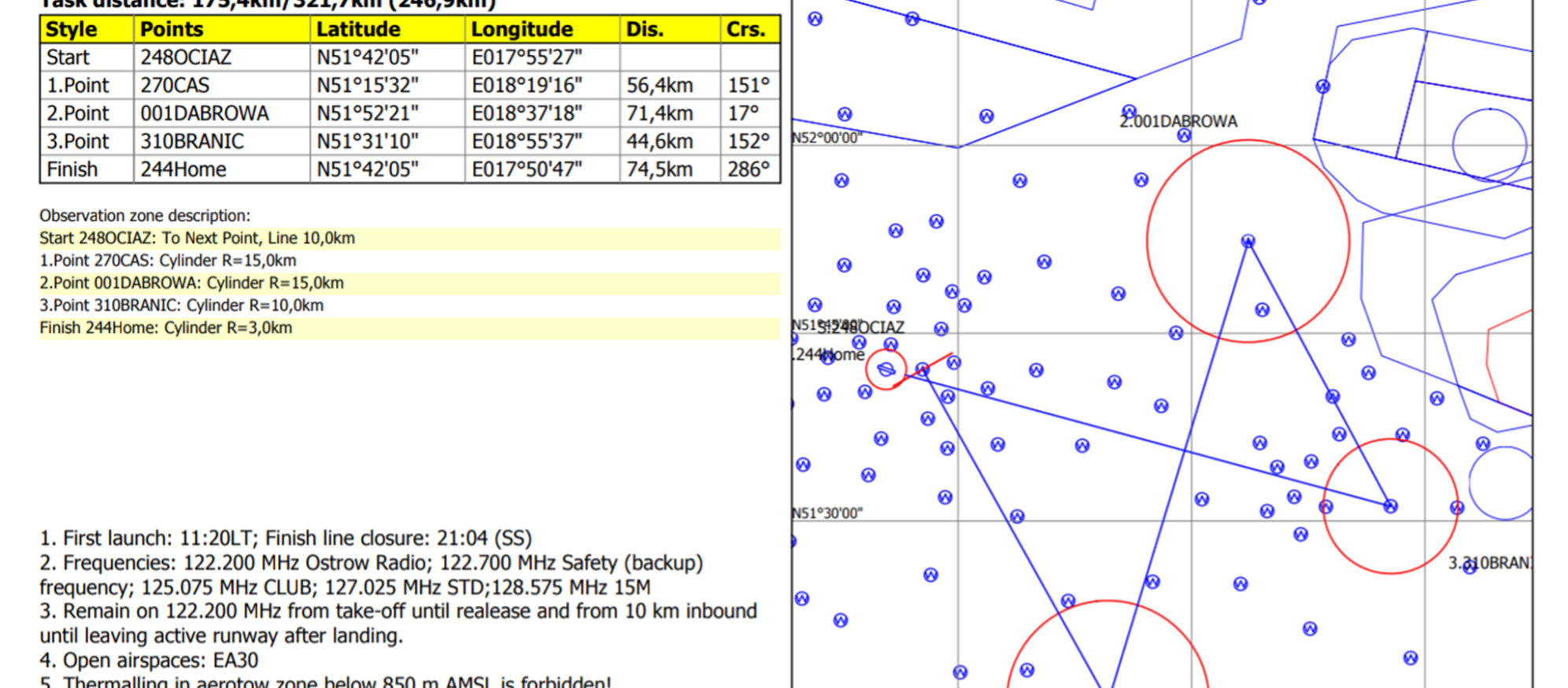Click the small blue airspace circle at top right

1489,145
